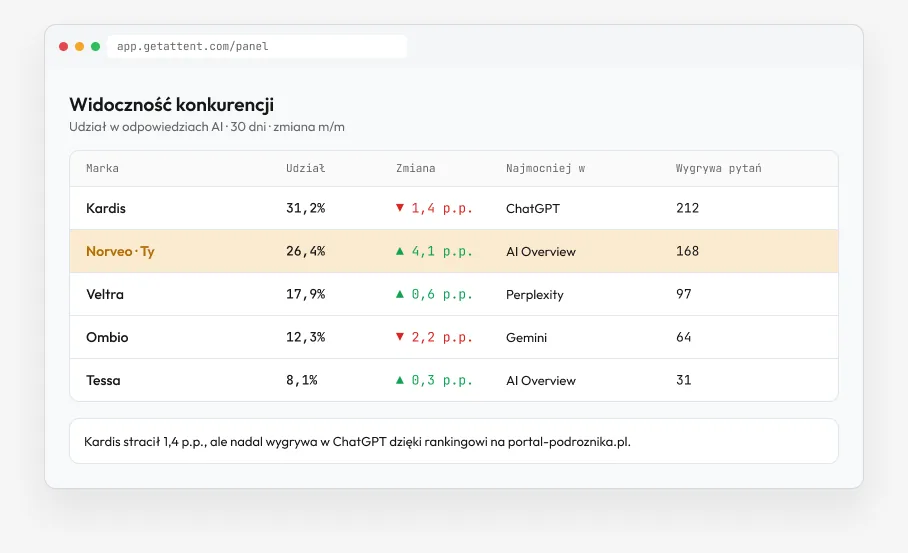This screenshot has width=908, height=553.
Task: Click the green up arrow in Norveo row
Action: pos(400,251)
